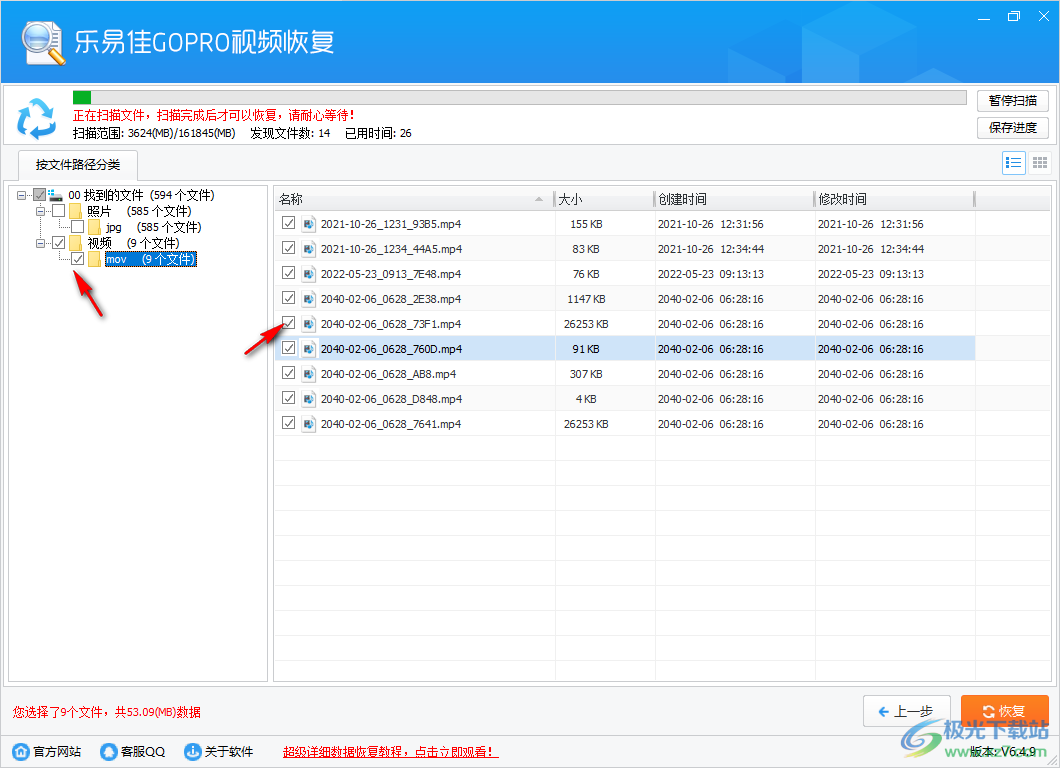The height and width of the screenshot is (768, 1060).
Task: Select row 2040-02-06_0628_73F1.mp4
Action: [624, 324]
